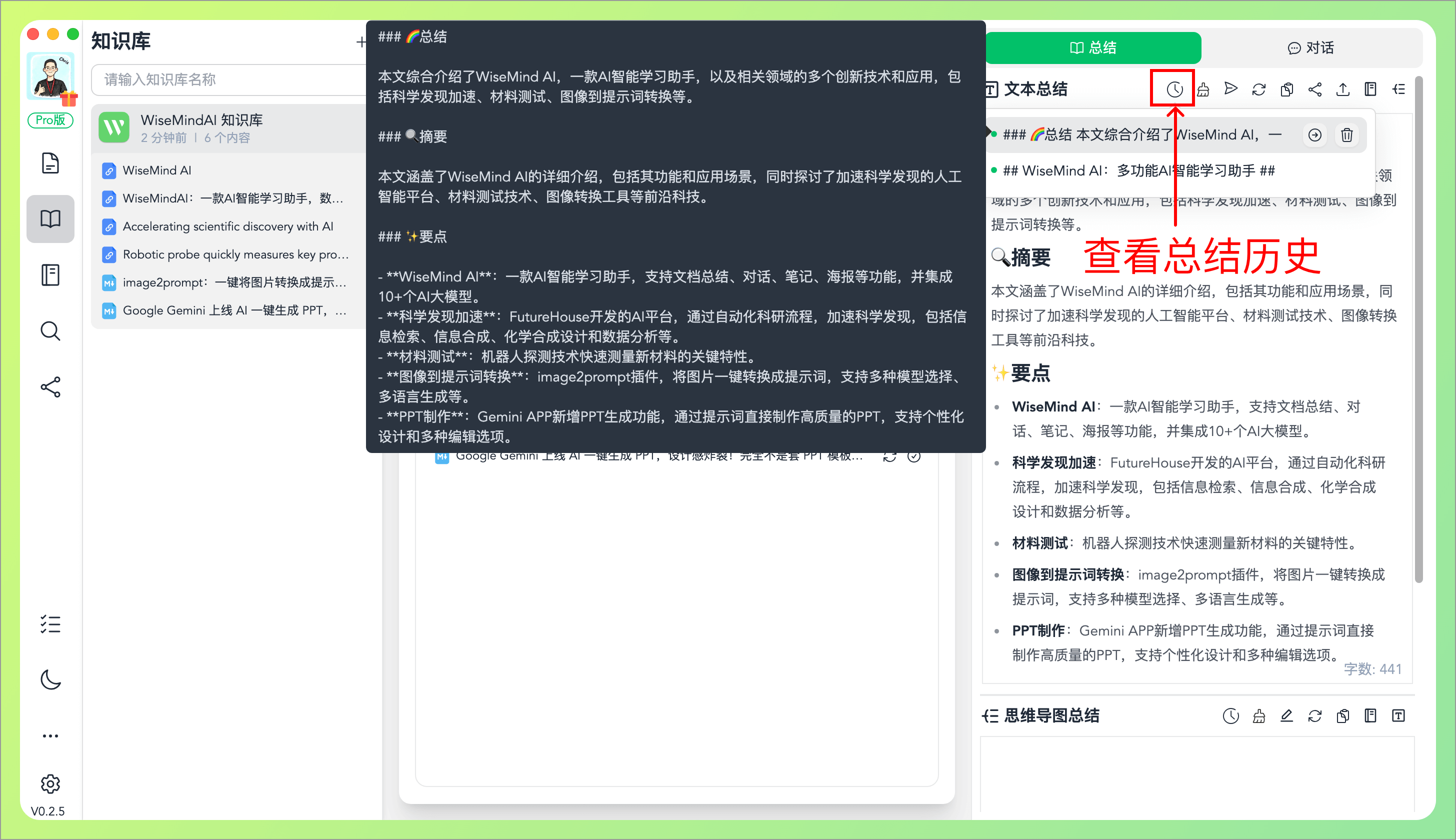Collapse the summary panel with the collapse icon
The width and height of the screenshot is (1456, 840).
(x=1399, y=89)
